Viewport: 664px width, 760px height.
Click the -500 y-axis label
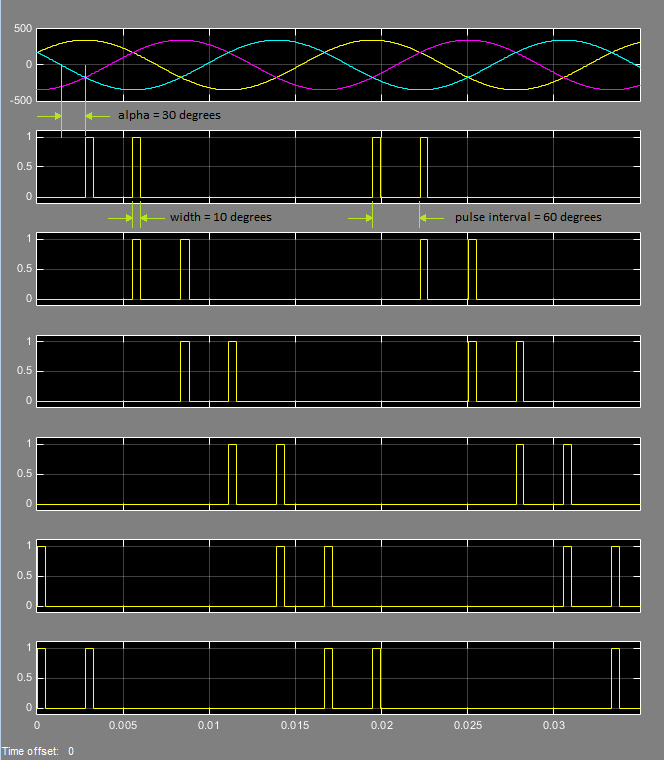pyautogui.click(x=21, y=100)
